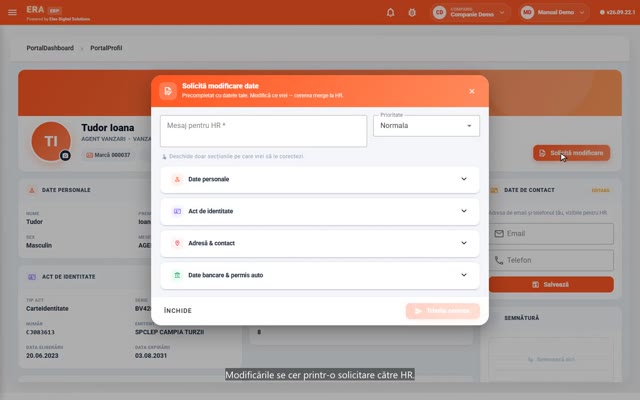Click the CD company avatar
The image size is (640, 400).
click(440, 12)
